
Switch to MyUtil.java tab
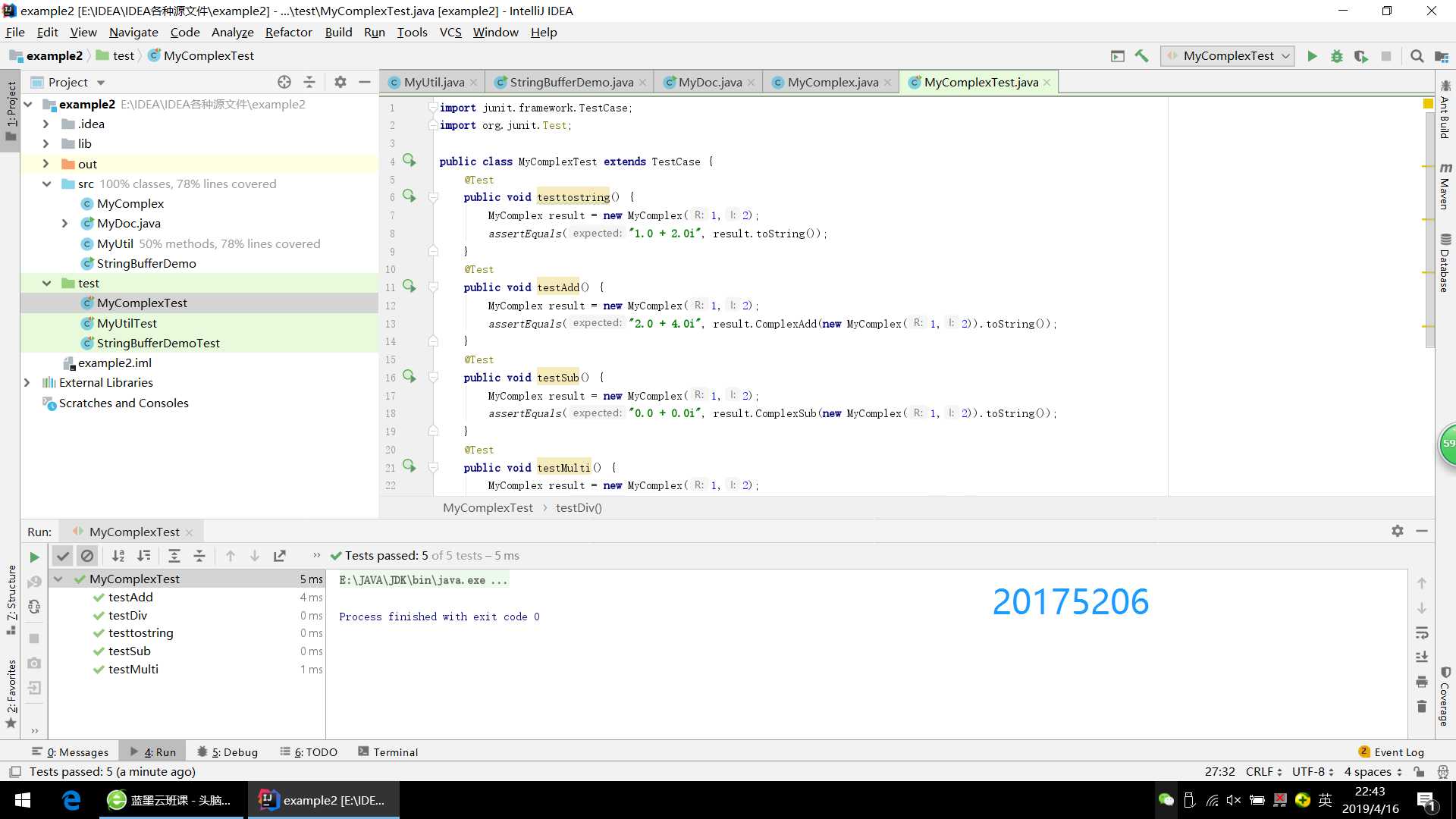(x=433, y=82)
